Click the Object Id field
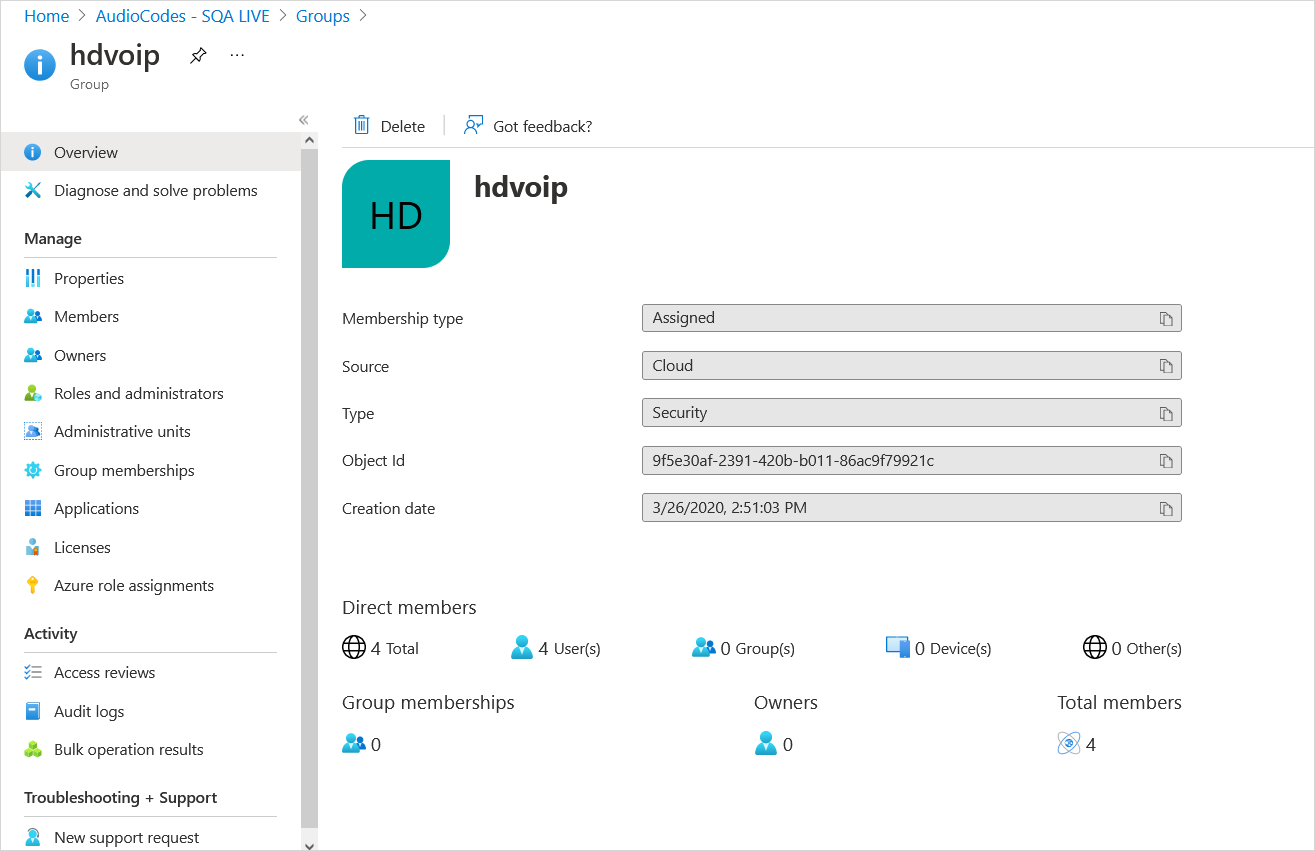This screenshot has width=1315, height=851. (912, 460)
